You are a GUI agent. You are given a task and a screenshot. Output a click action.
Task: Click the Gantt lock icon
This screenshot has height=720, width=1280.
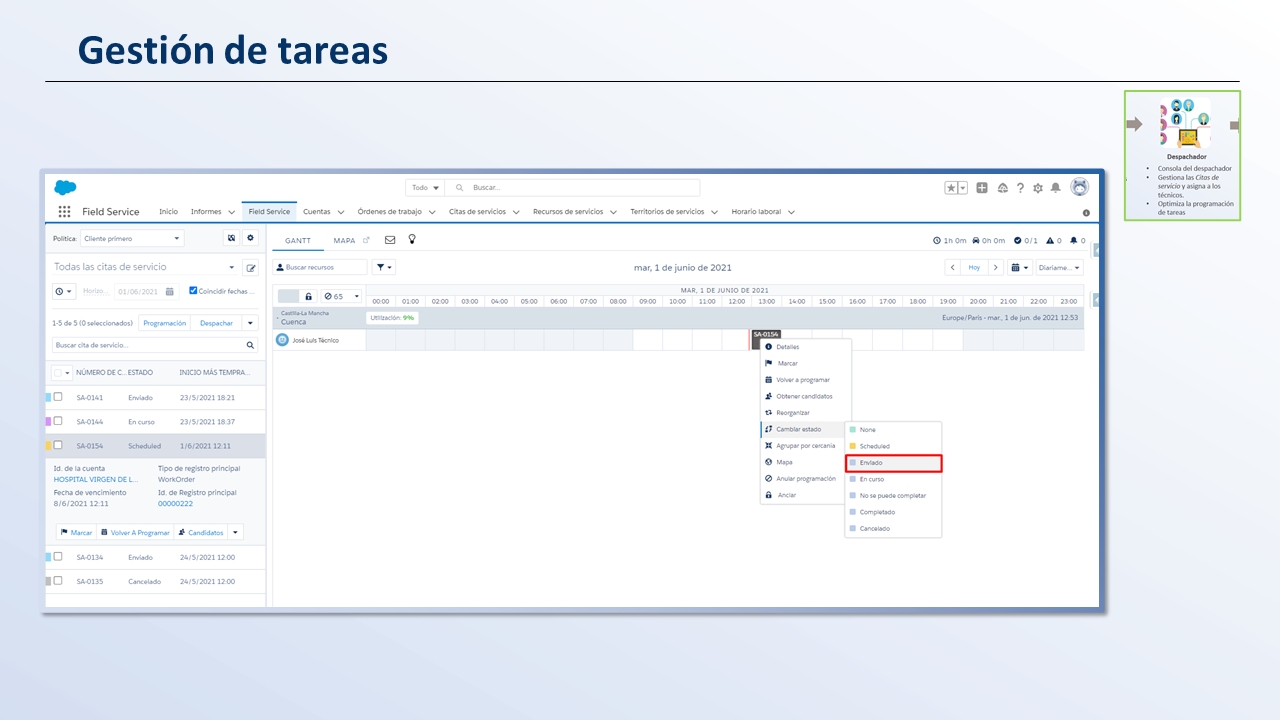308,297
